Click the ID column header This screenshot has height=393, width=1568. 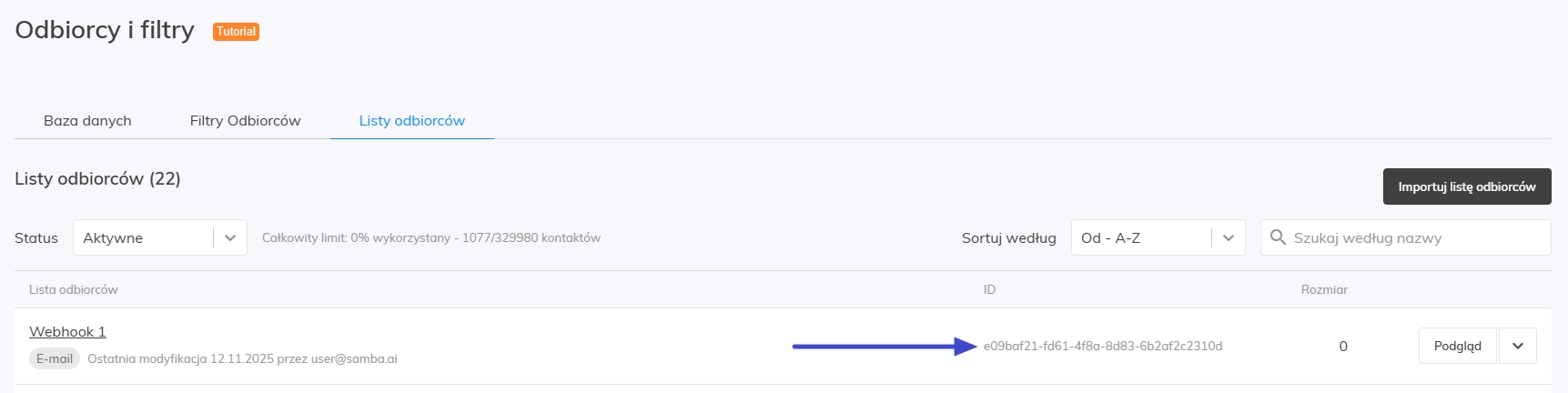pos(989,290)
